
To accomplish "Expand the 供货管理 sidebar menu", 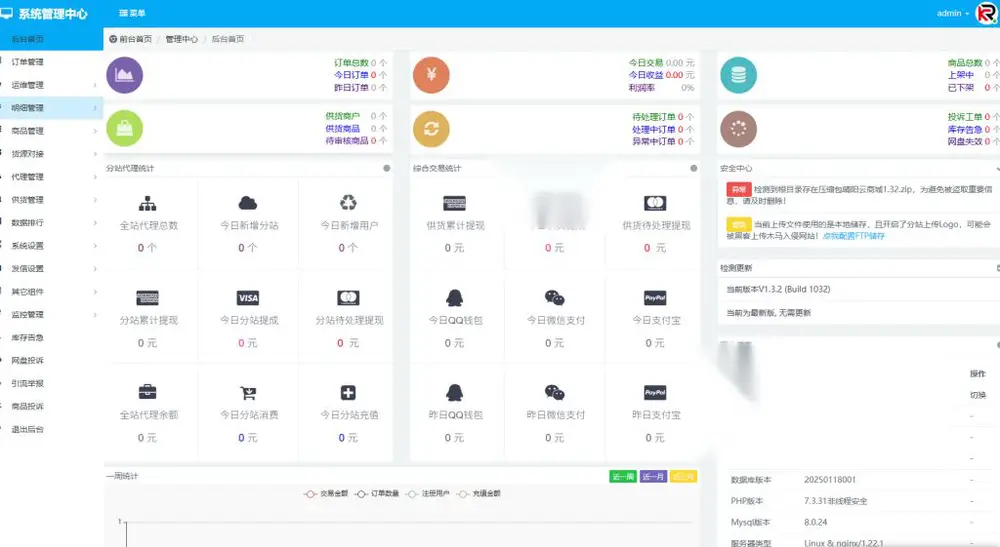I will [51, 200].
